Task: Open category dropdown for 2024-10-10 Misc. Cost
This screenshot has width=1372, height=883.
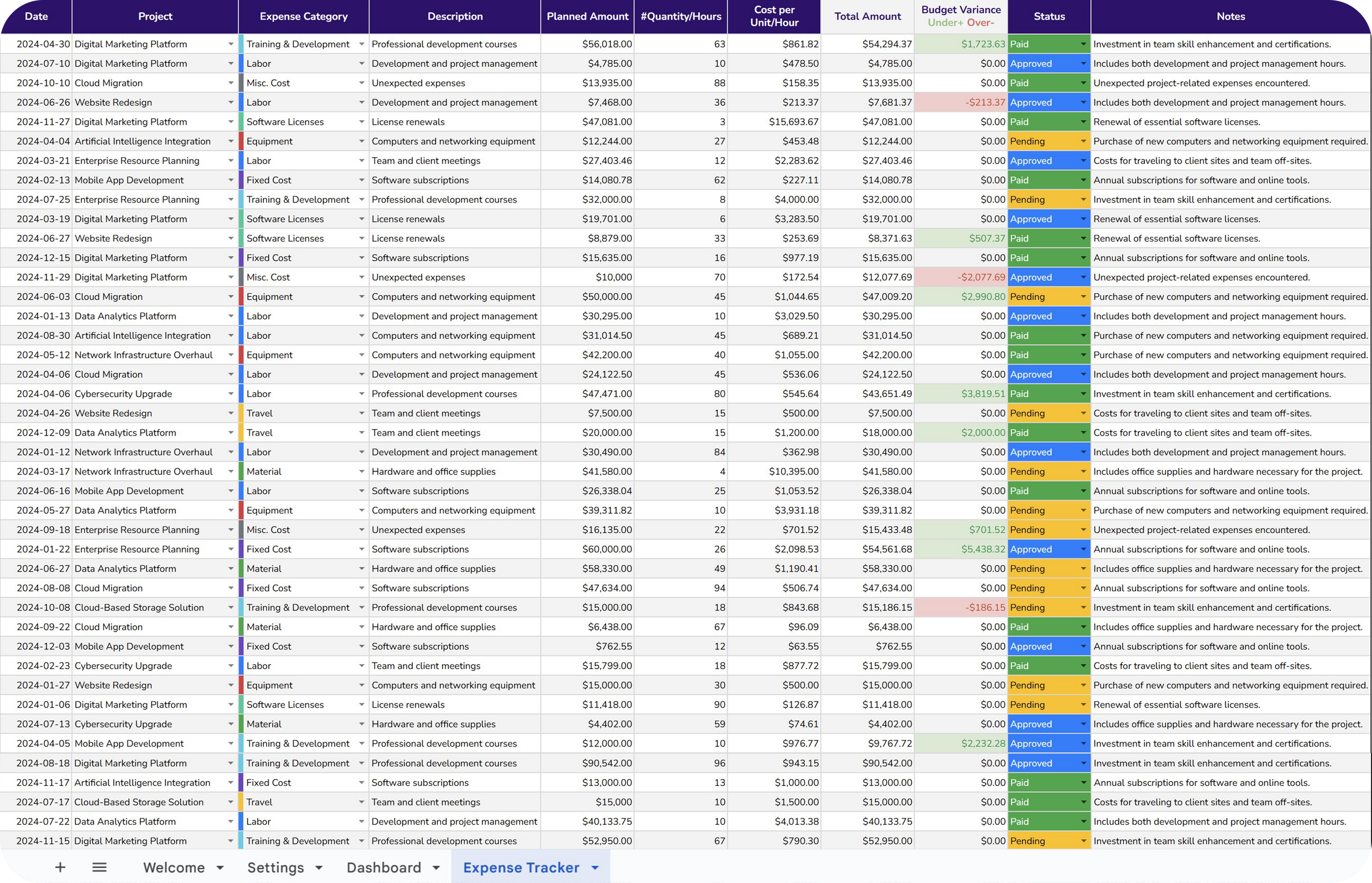Action: [361, 83]
